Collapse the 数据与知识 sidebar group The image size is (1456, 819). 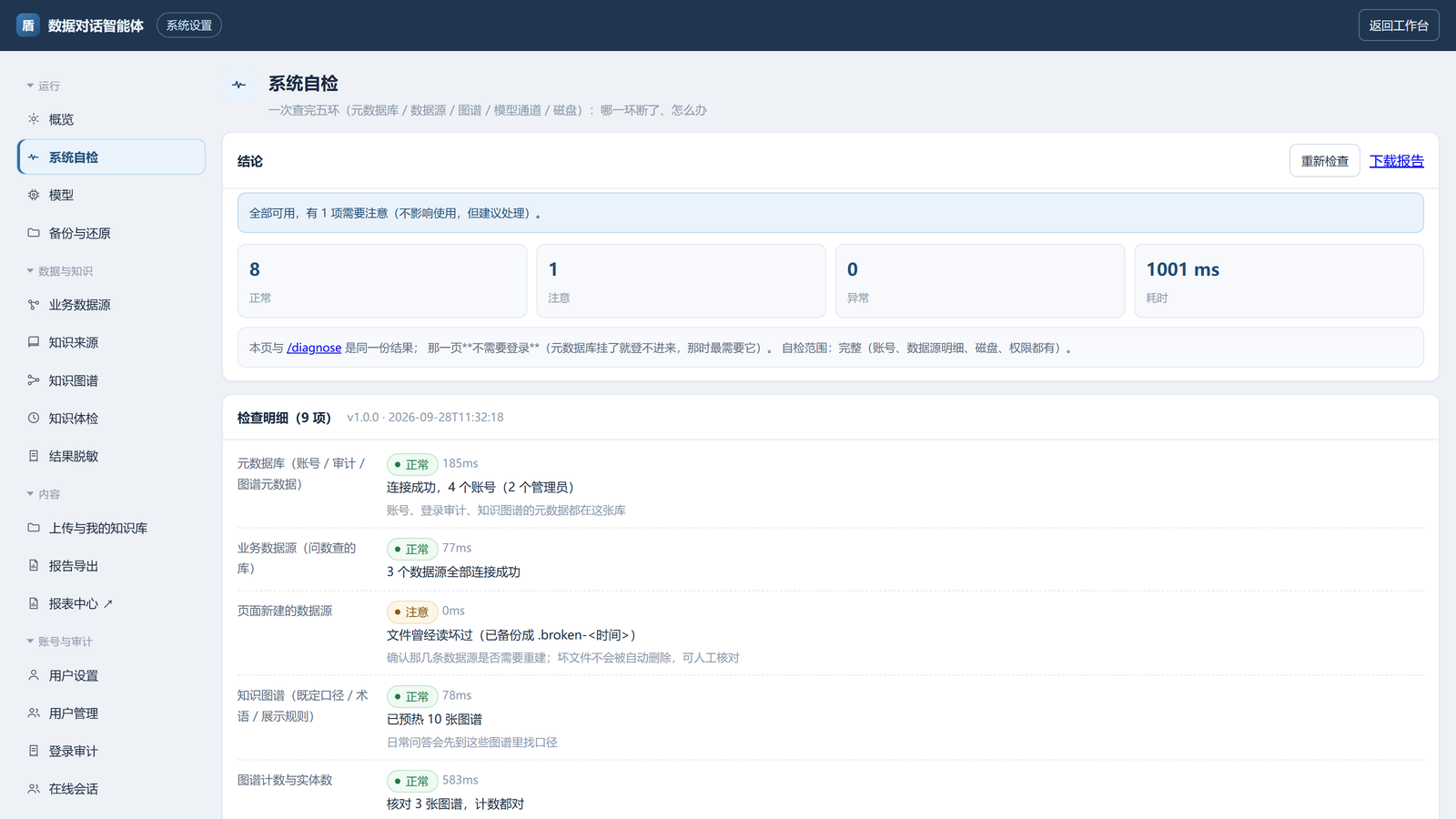click(59, 271)
